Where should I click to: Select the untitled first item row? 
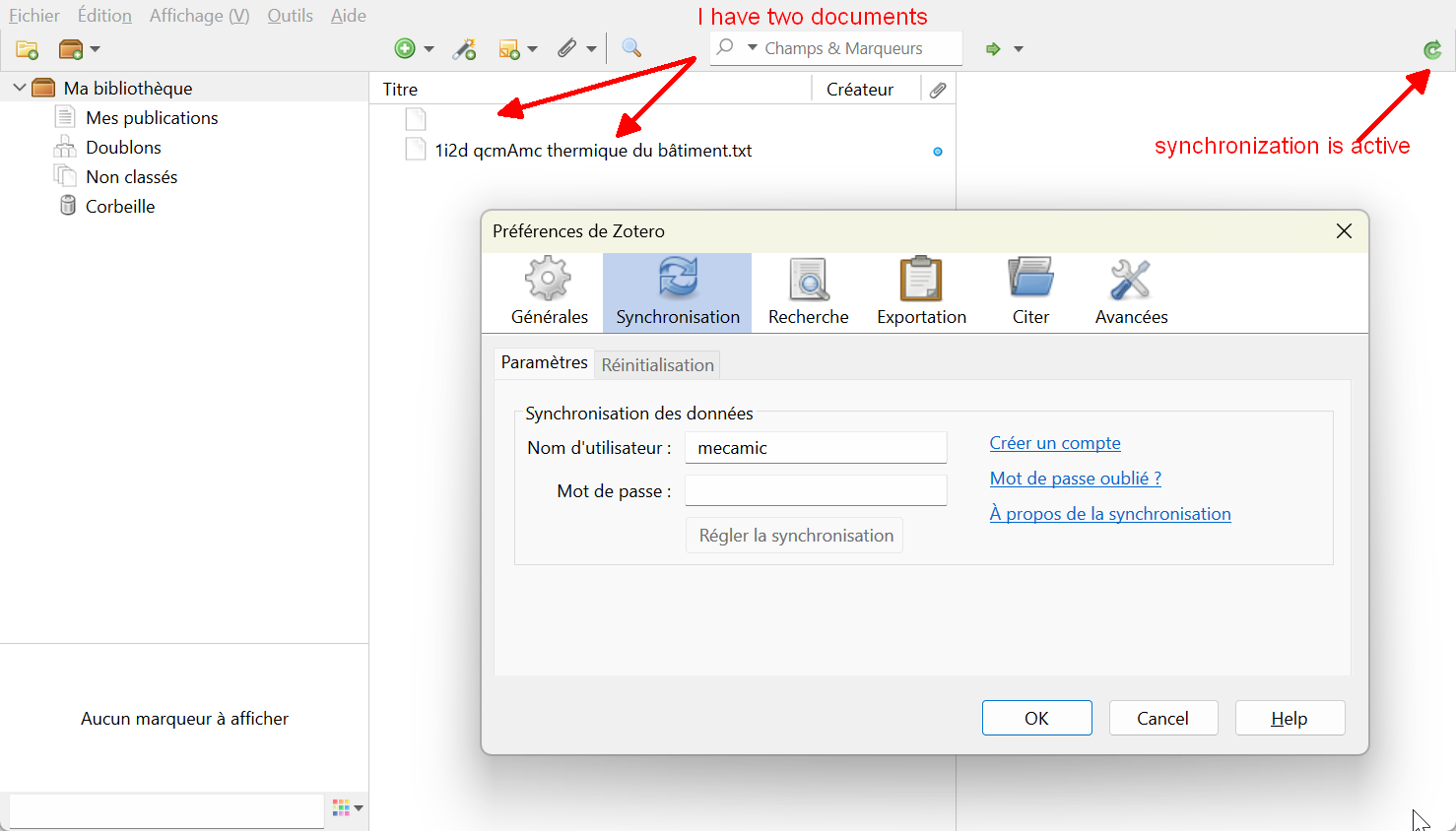[x=662, y=119]
